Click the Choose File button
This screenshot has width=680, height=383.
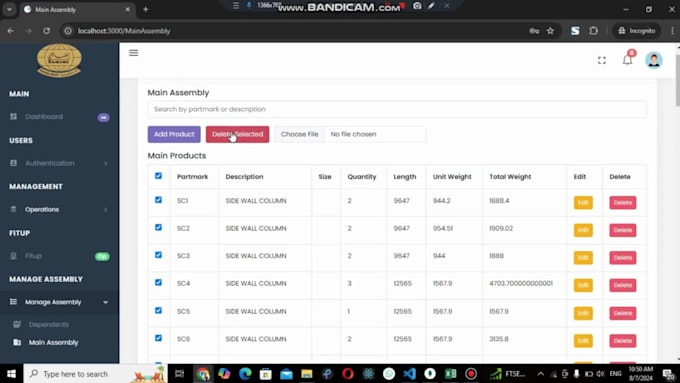pyautogui.click(x=299, y=134)
